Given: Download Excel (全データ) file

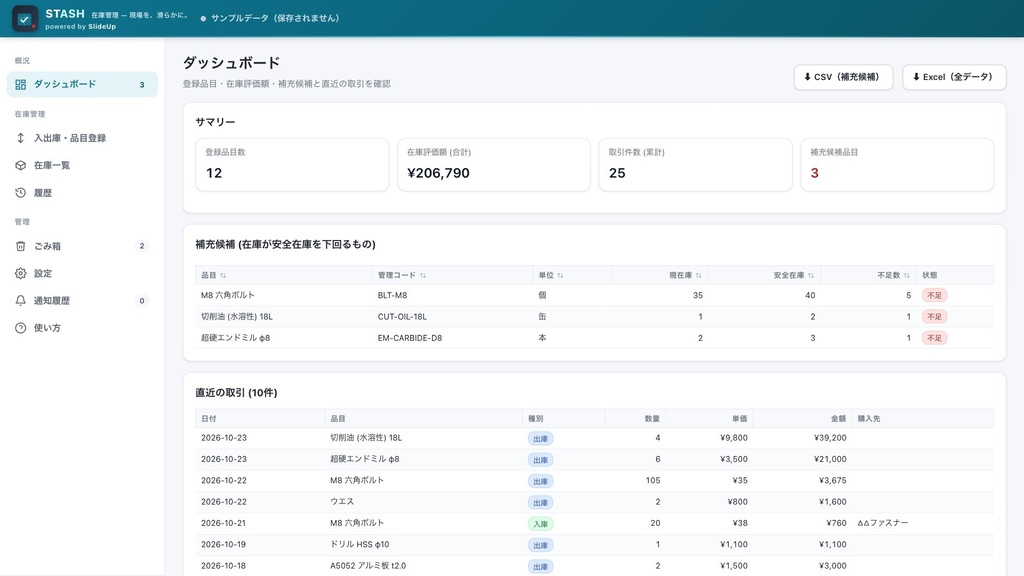Looking at the screenshot, I should point(954,77).
